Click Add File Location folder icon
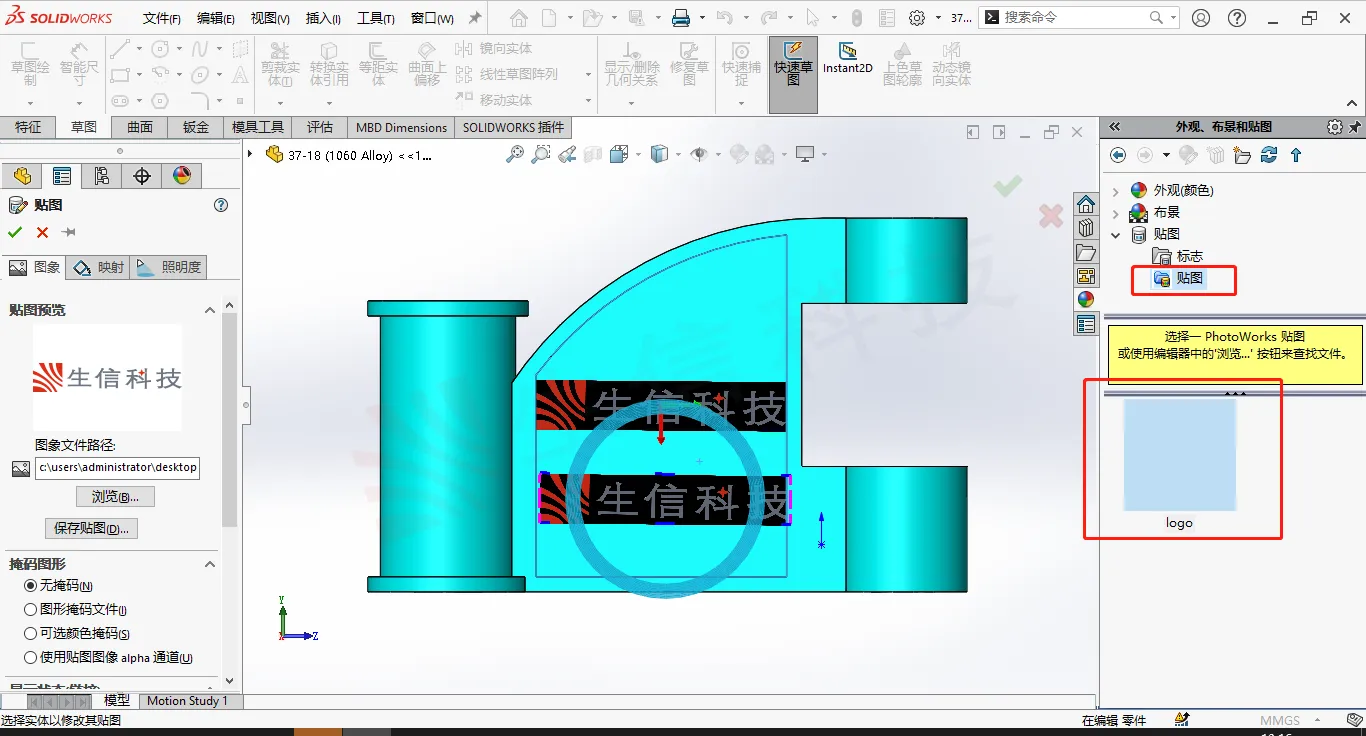The image size is (1366, 736). click(1242, 155)
